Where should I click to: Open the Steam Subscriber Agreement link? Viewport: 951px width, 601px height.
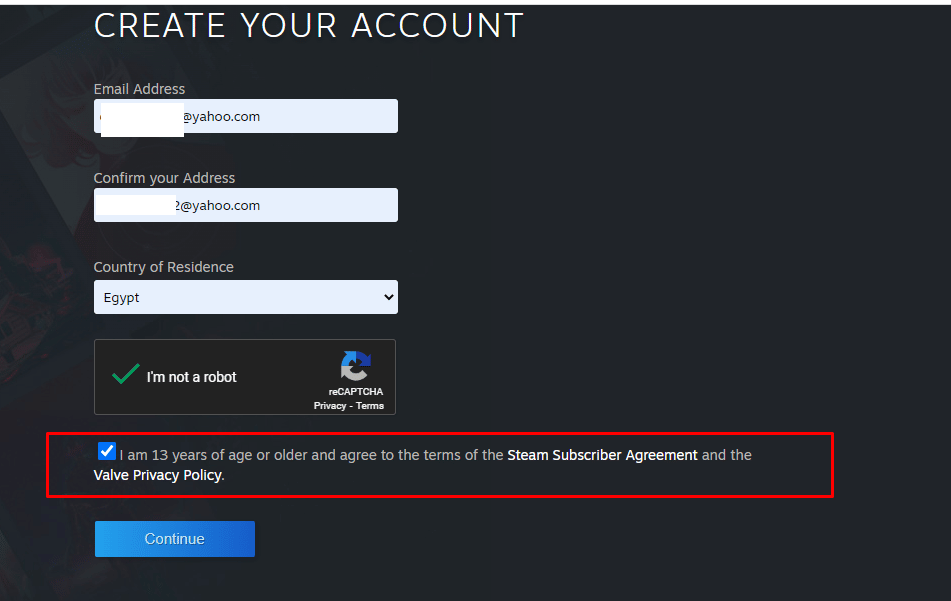point(602,455)
